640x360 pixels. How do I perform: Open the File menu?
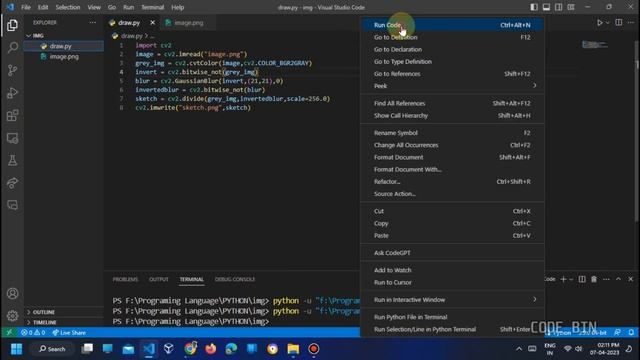tap(26, 7)
